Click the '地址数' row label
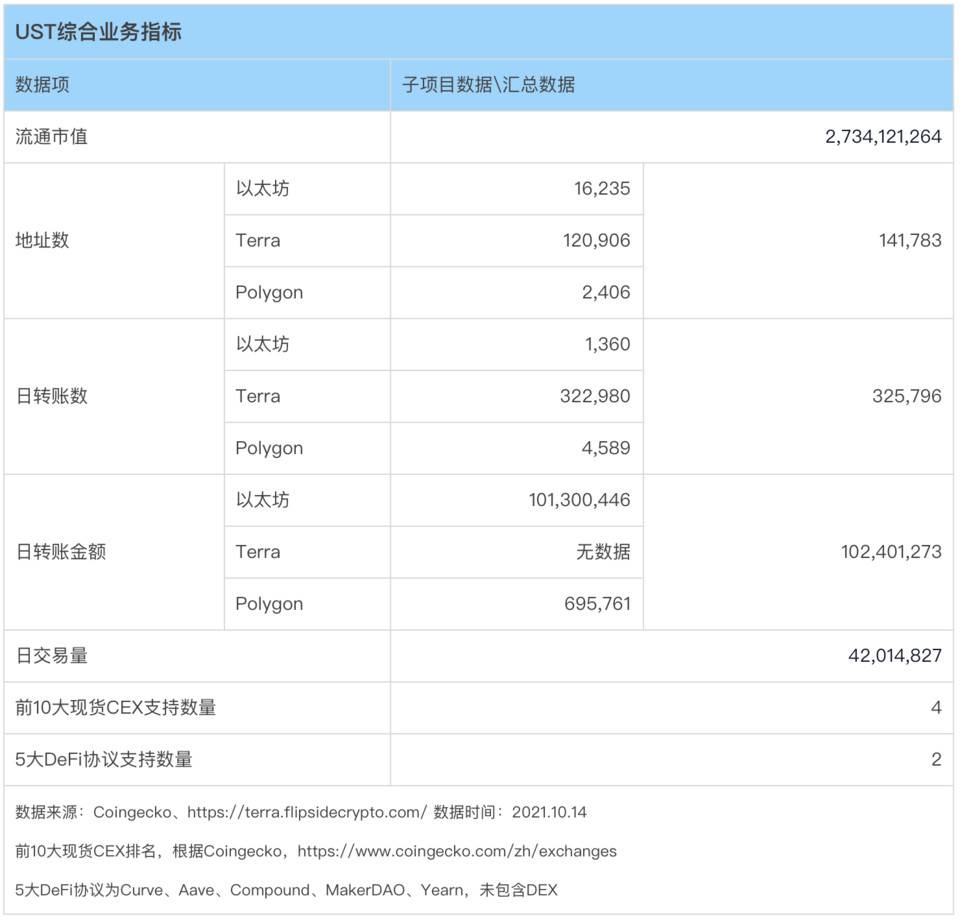Viewport: 960px width, 920px height. [42, 240]
